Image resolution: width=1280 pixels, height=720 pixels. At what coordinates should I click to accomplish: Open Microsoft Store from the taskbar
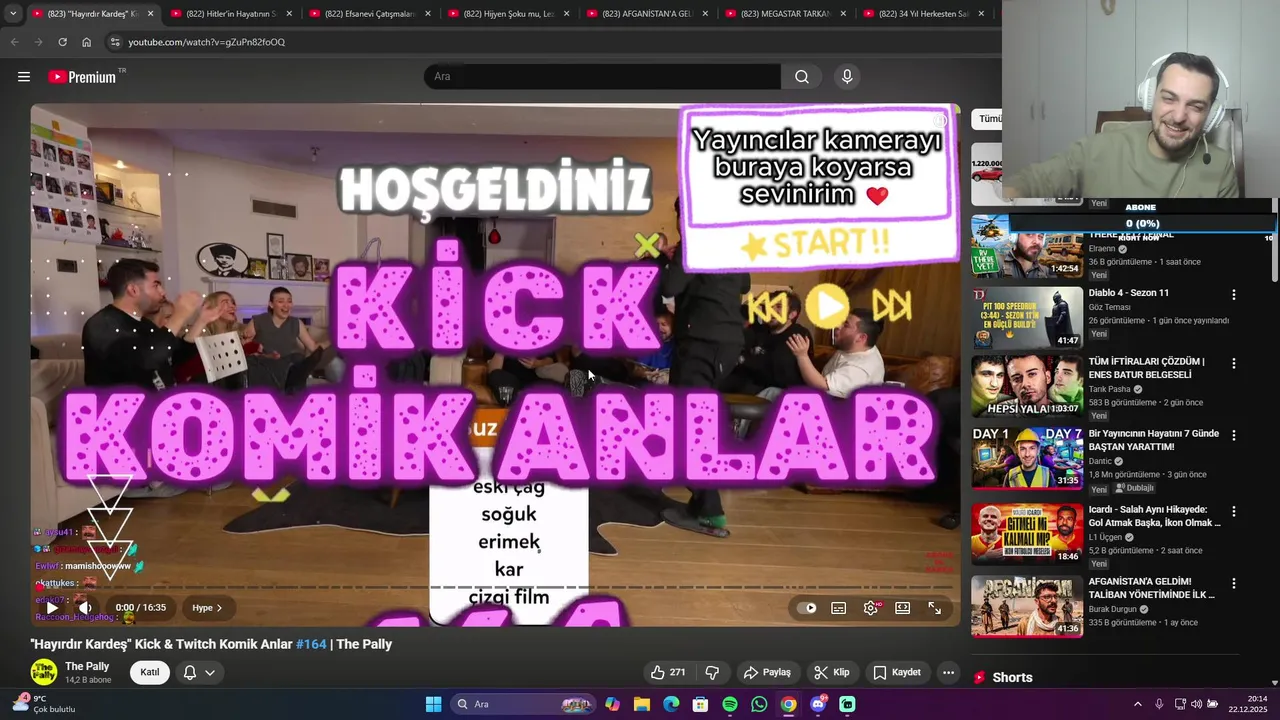[x=700, y=704]
